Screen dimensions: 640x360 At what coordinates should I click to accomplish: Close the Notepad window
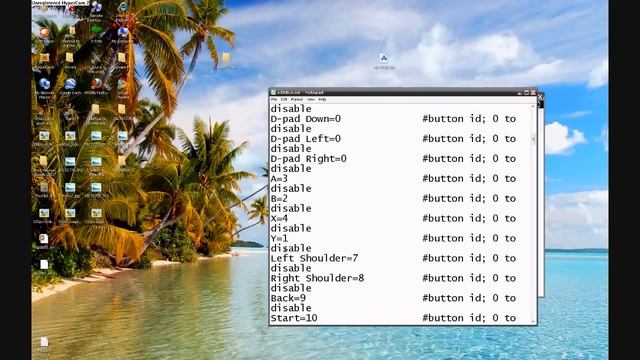pyautogui.click(x=533, y=93)
